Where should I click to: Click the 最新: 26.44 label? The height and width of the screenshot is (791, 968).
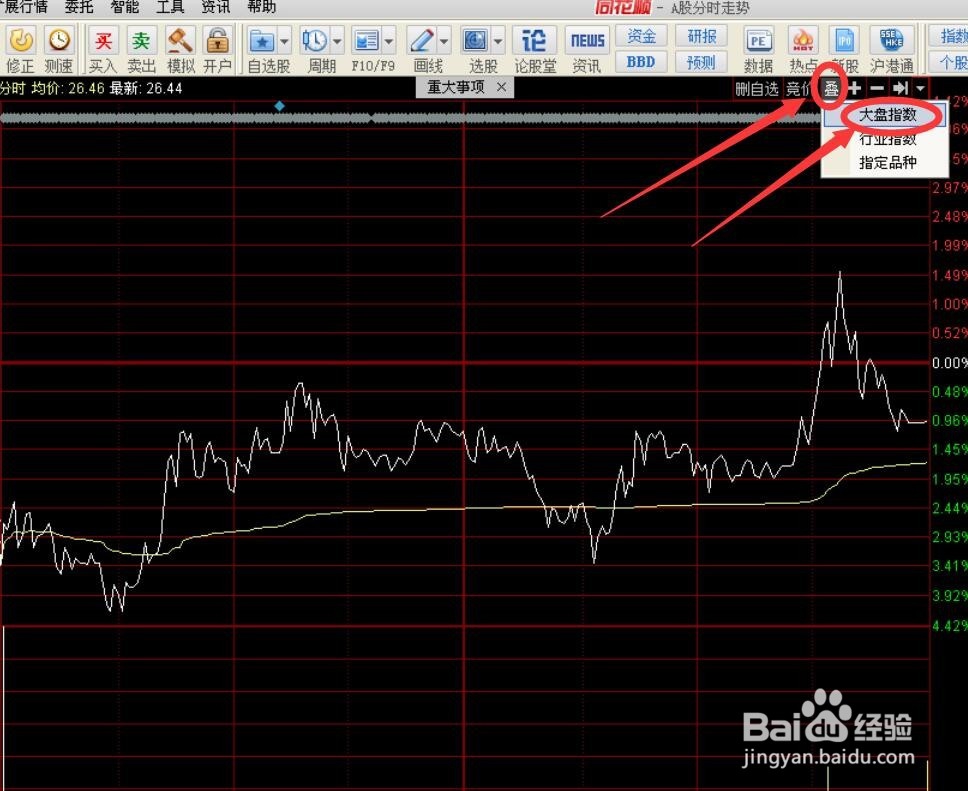tap(146, 88)
